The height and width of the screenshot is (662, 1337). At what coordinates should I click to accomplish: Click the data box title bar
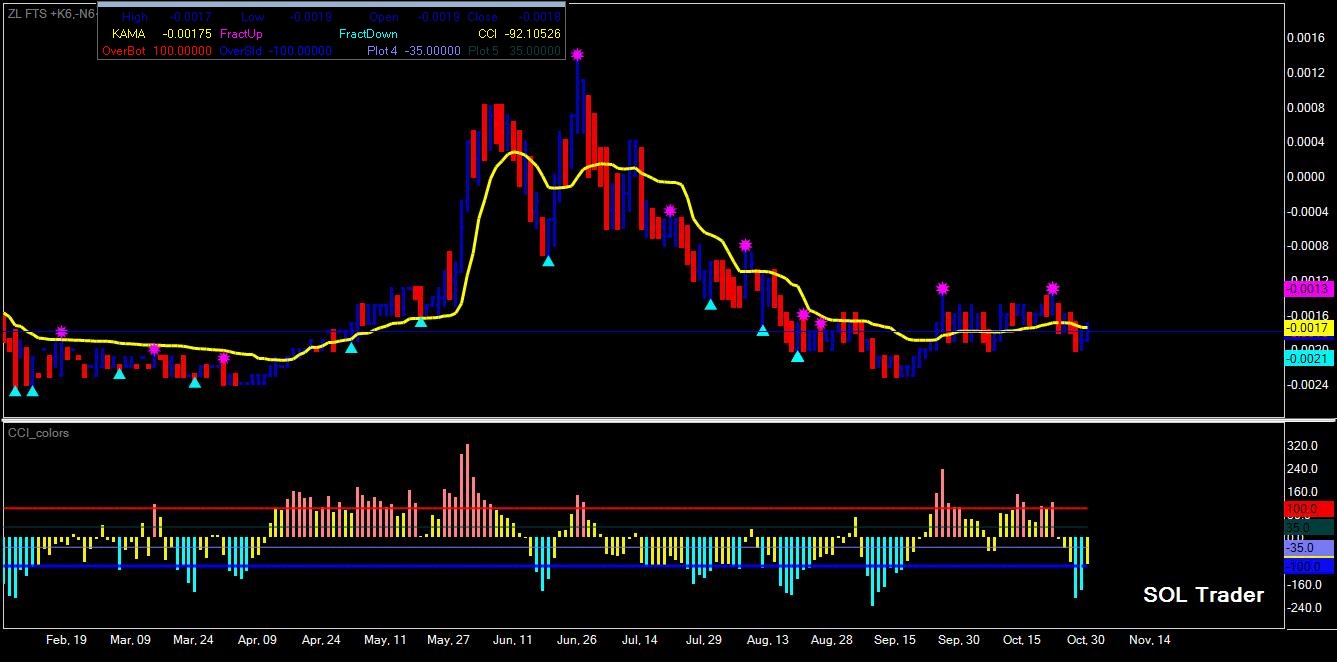click(331, 6)
